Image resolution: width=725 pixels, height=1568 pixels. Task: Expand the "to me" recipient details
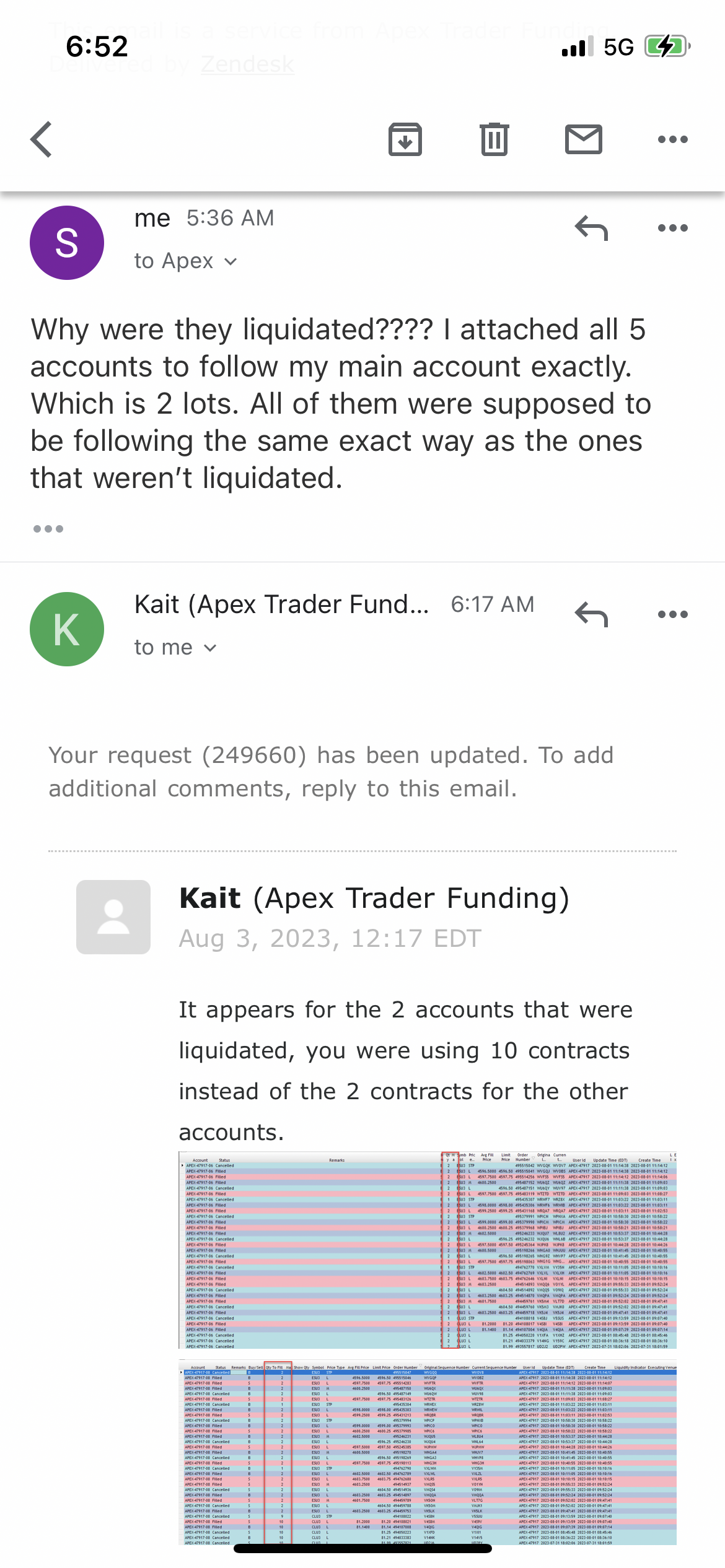[x=175, y=648]
